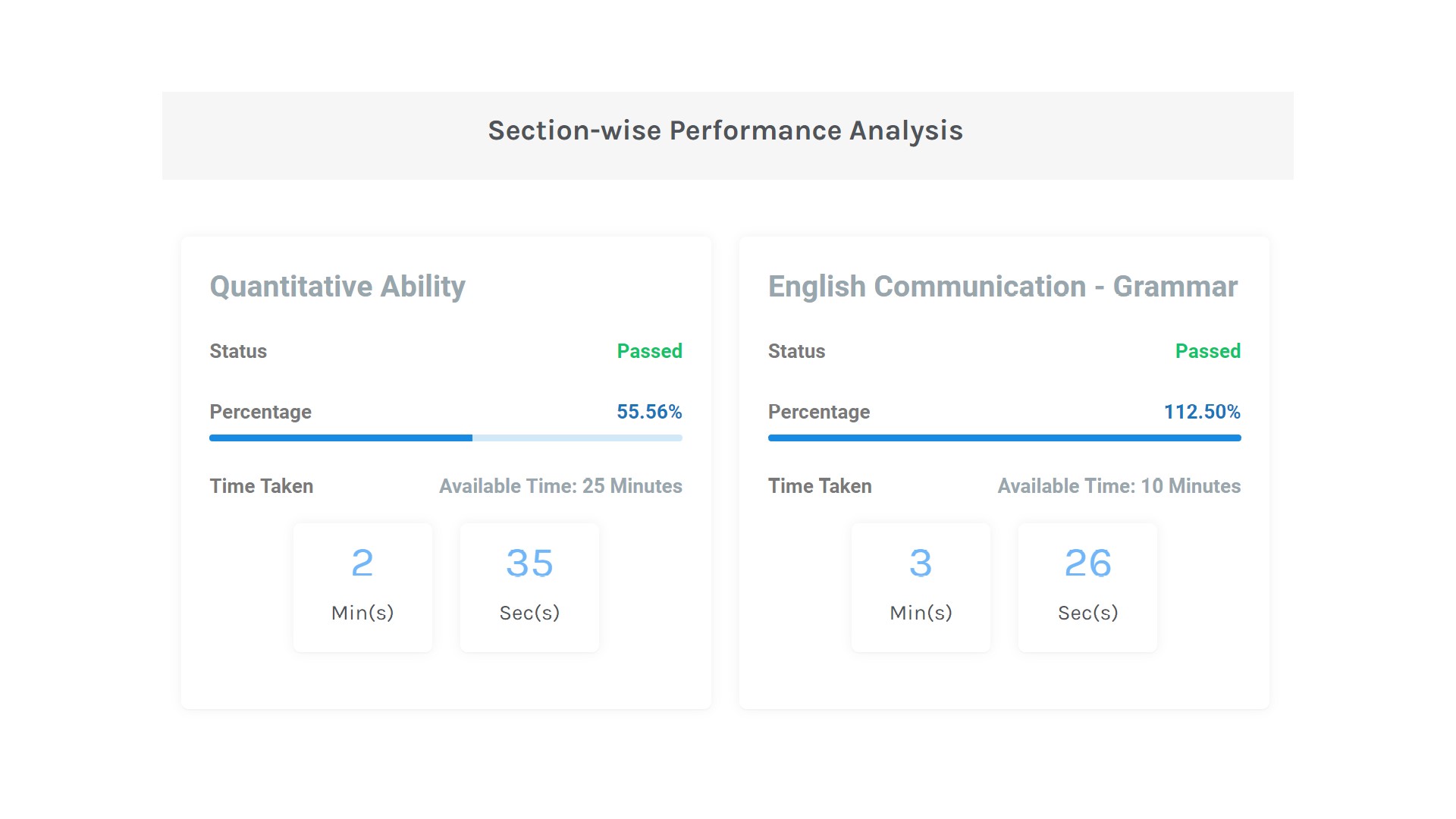
Task: Click the 35 Sec(s) time box
Action: coord(529,587)
